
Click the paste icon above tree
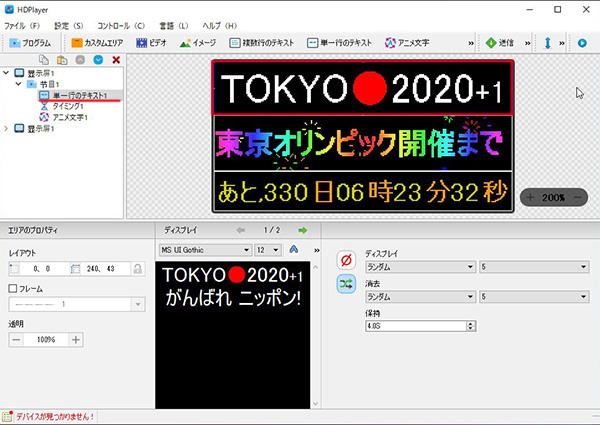62,60
